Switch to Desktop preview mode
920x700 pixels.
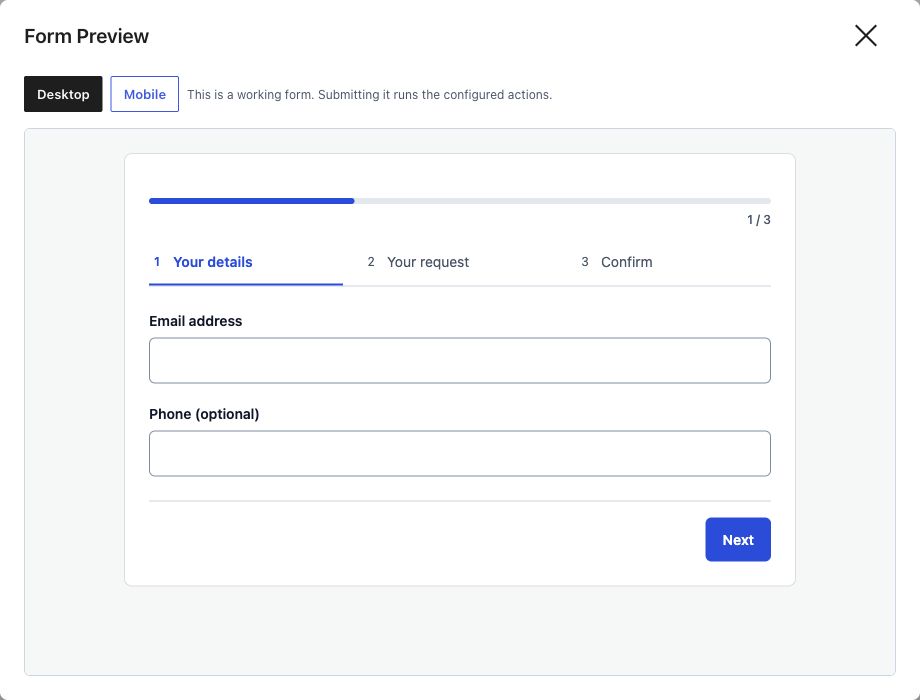point(63,94)
